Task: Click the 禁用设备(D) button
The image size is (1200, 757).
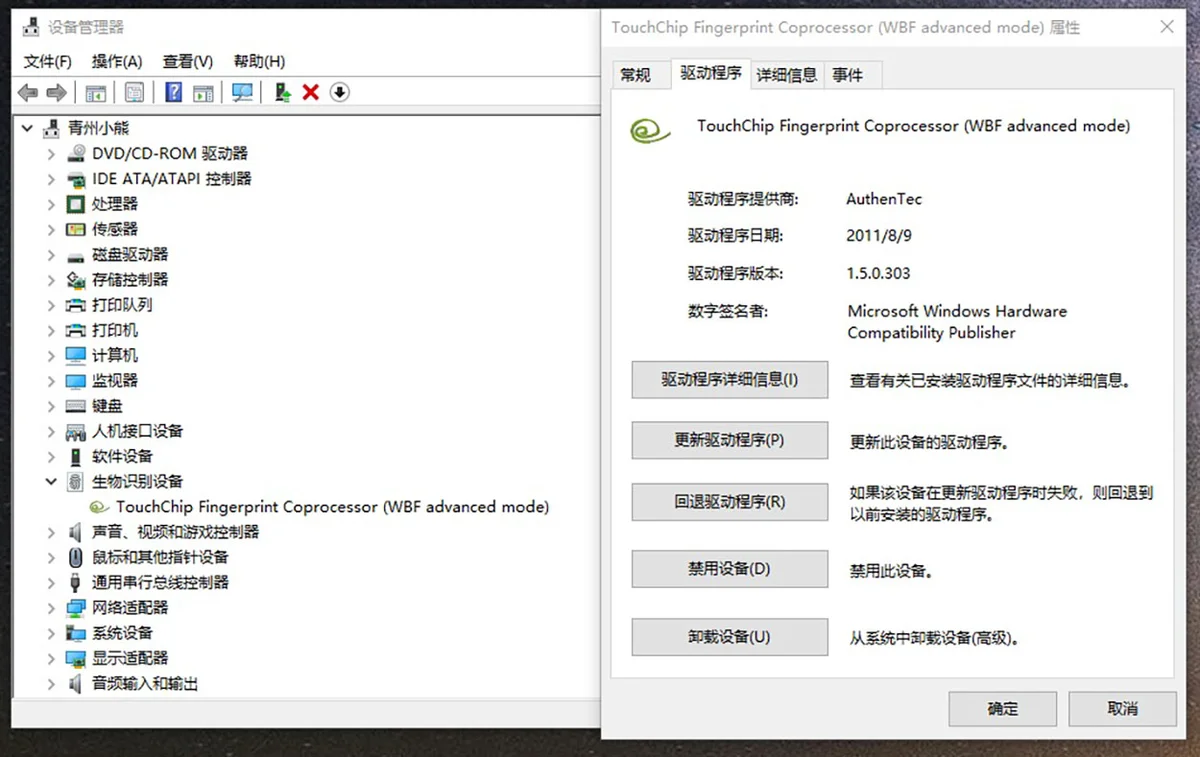Action: click(x=729, y=569)
